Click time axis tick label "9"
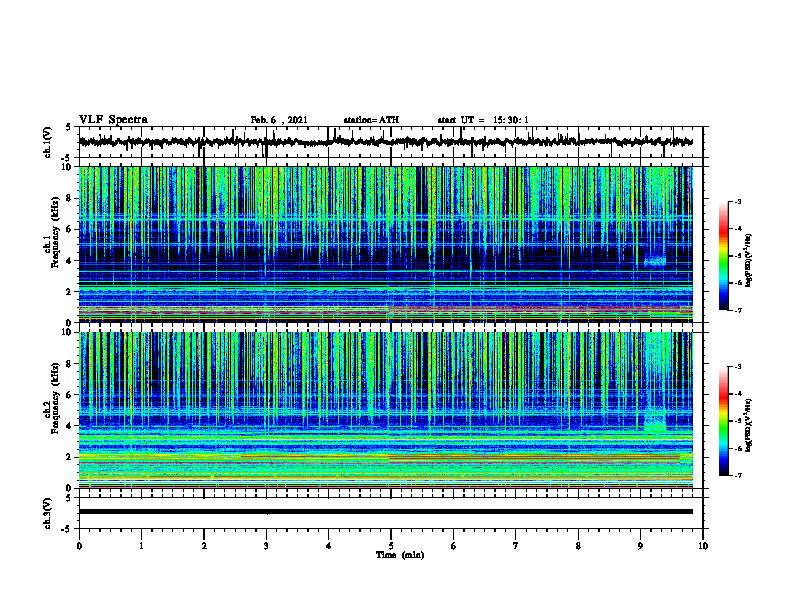This screenshot has height=612, width=792. (x=640, y=546)
